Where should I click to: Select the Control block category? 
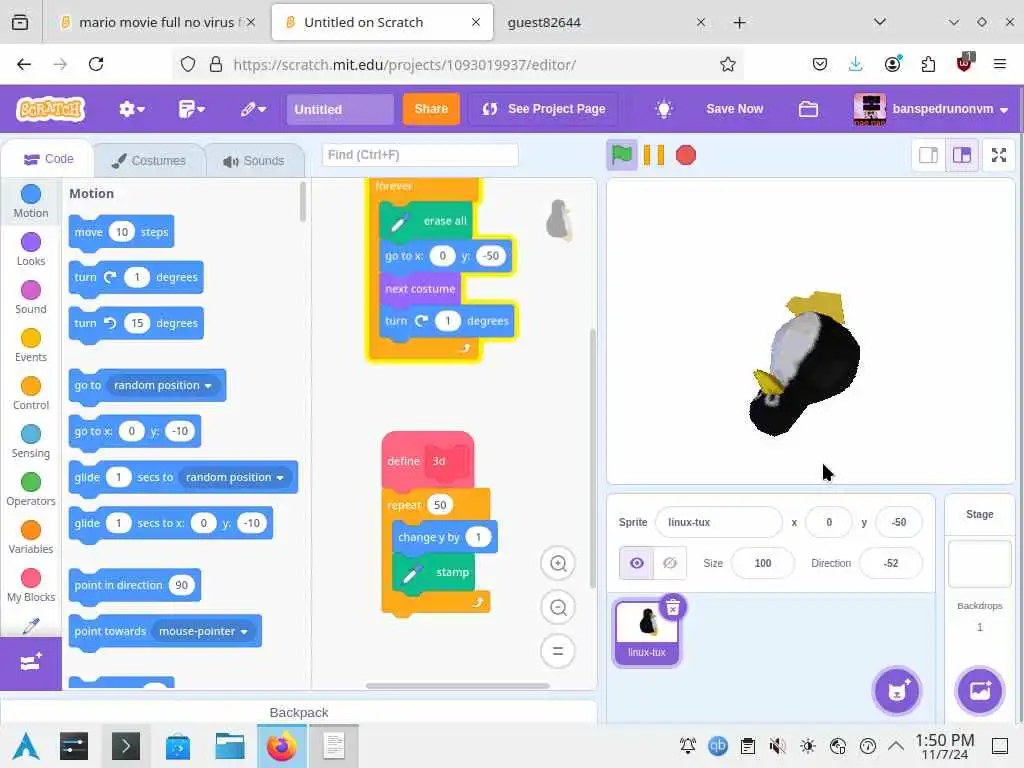click(x=31, y=393)
